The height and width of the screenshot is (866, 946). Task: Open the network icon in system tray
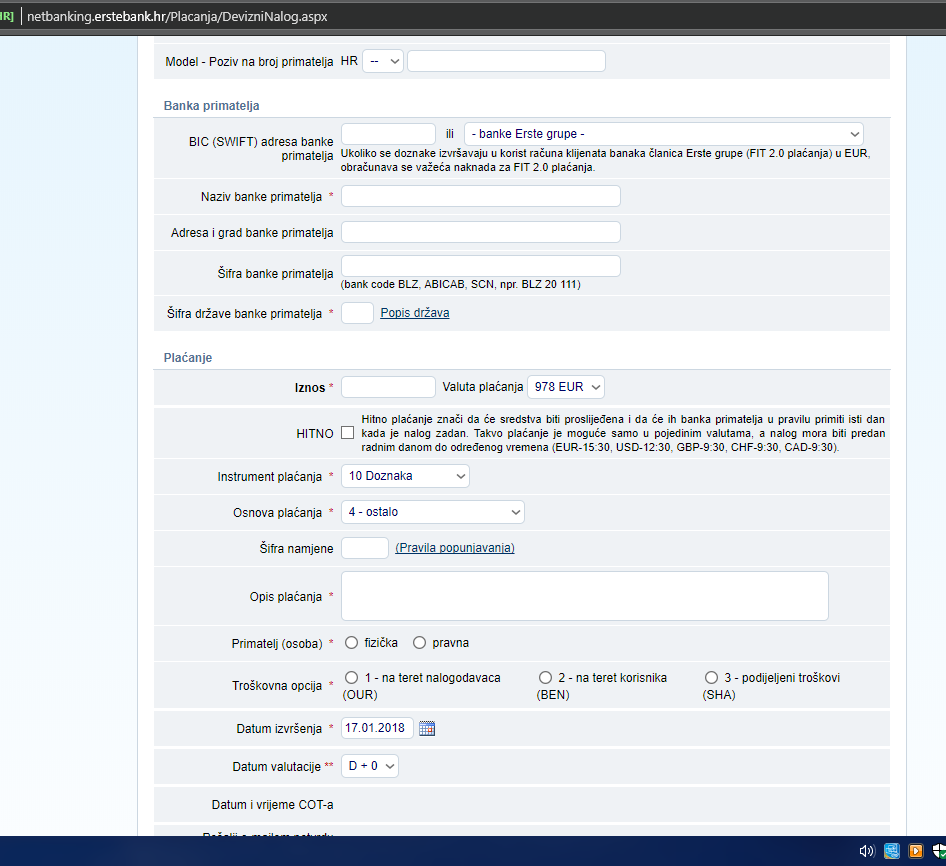pos(892,851)
